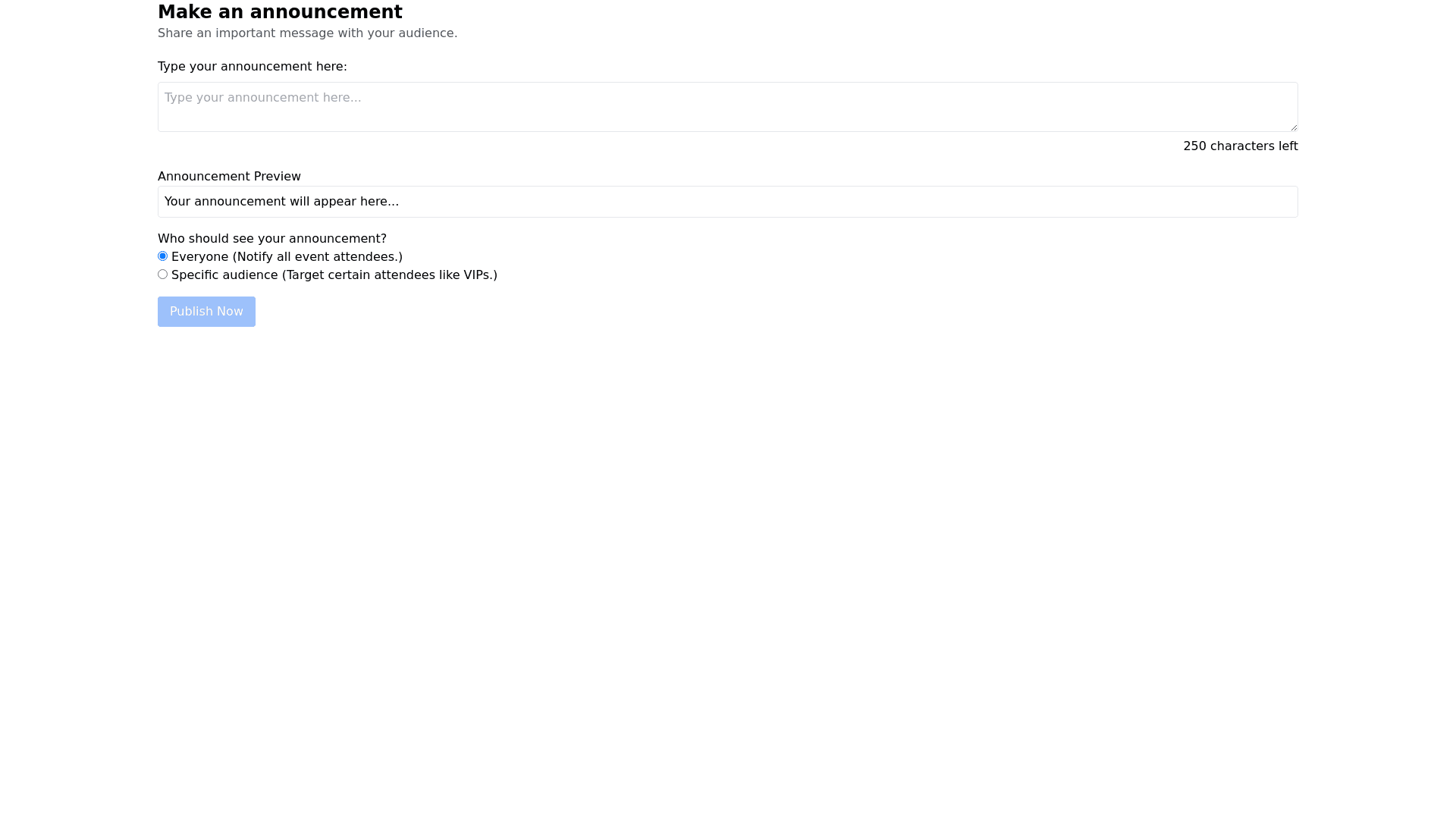
Task: Click 'Who should see your announcement?' text
Action: coord(272,239)
